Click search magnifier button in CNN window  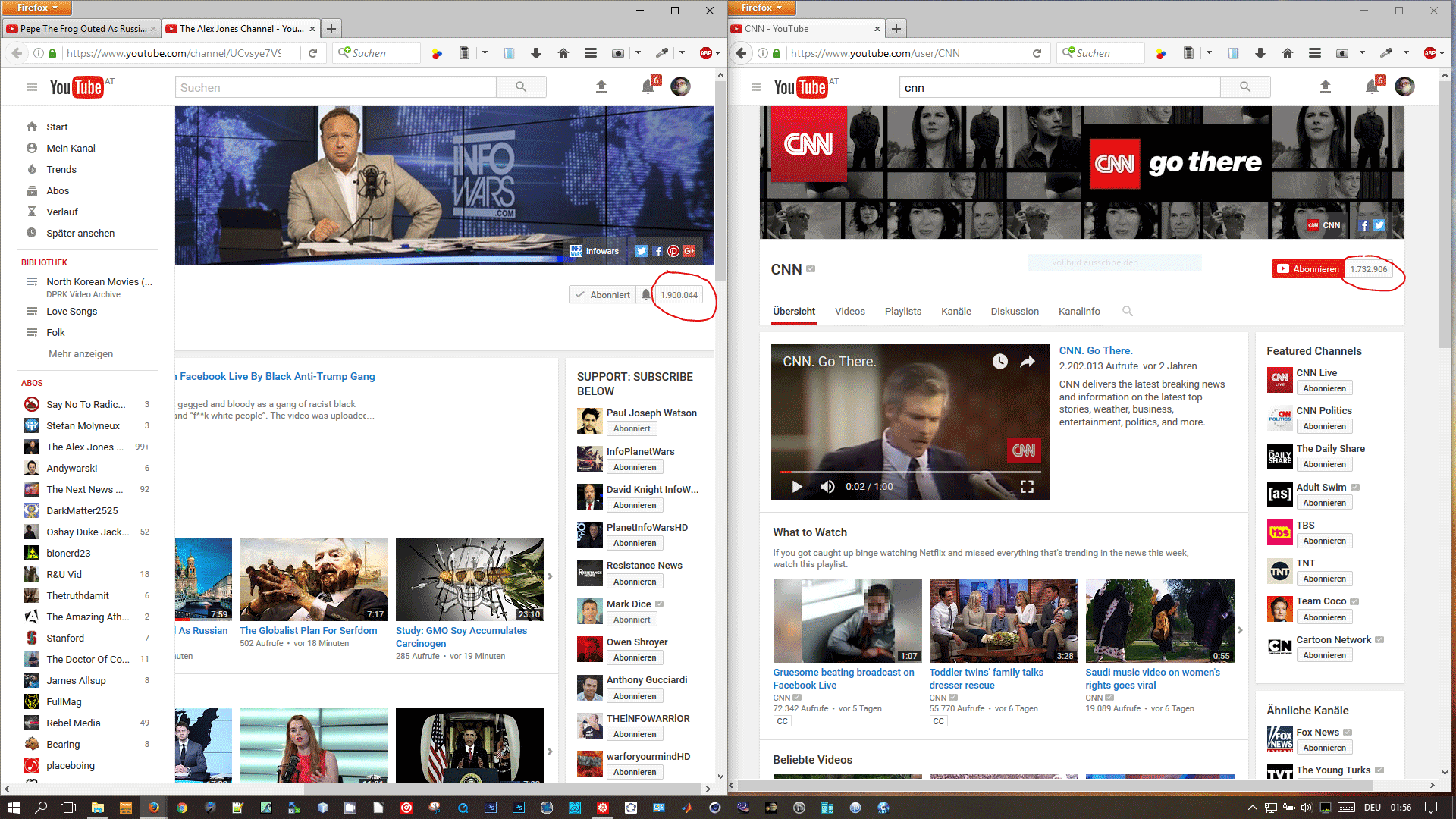1244,87
